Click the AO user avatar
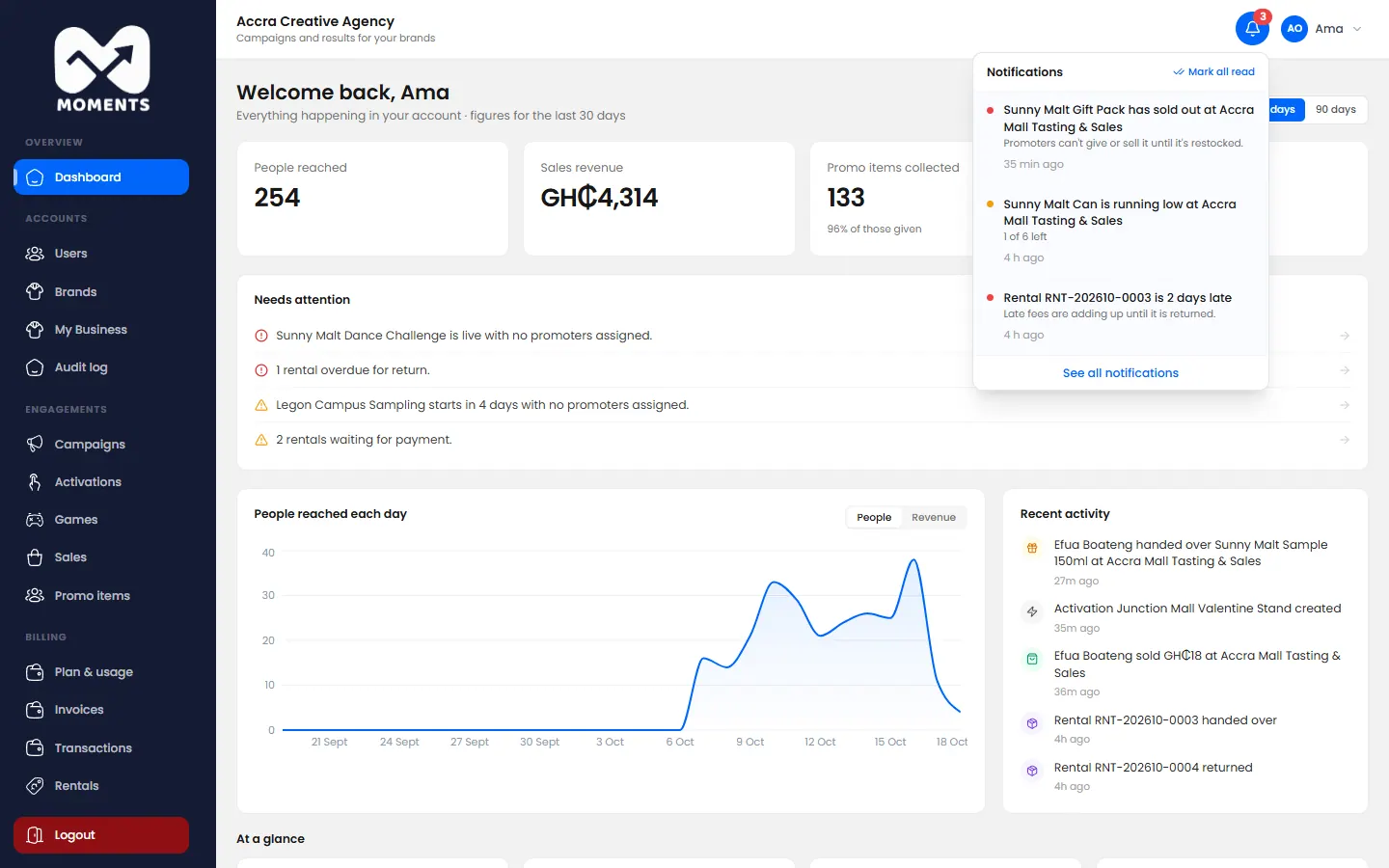 click(1294, 29)
